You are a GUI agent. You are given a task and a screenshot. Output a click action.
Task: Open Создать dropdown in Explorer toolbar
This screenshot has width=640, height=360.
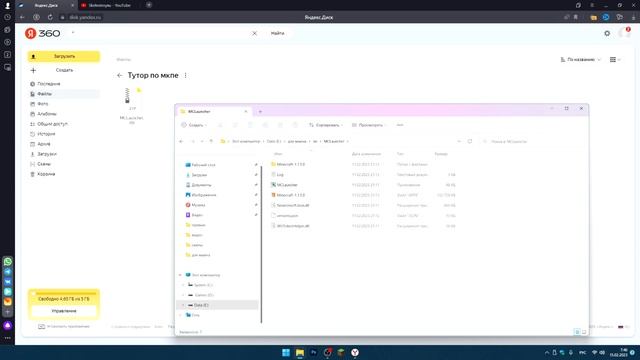pyautogui.click(x=194, y=125)
